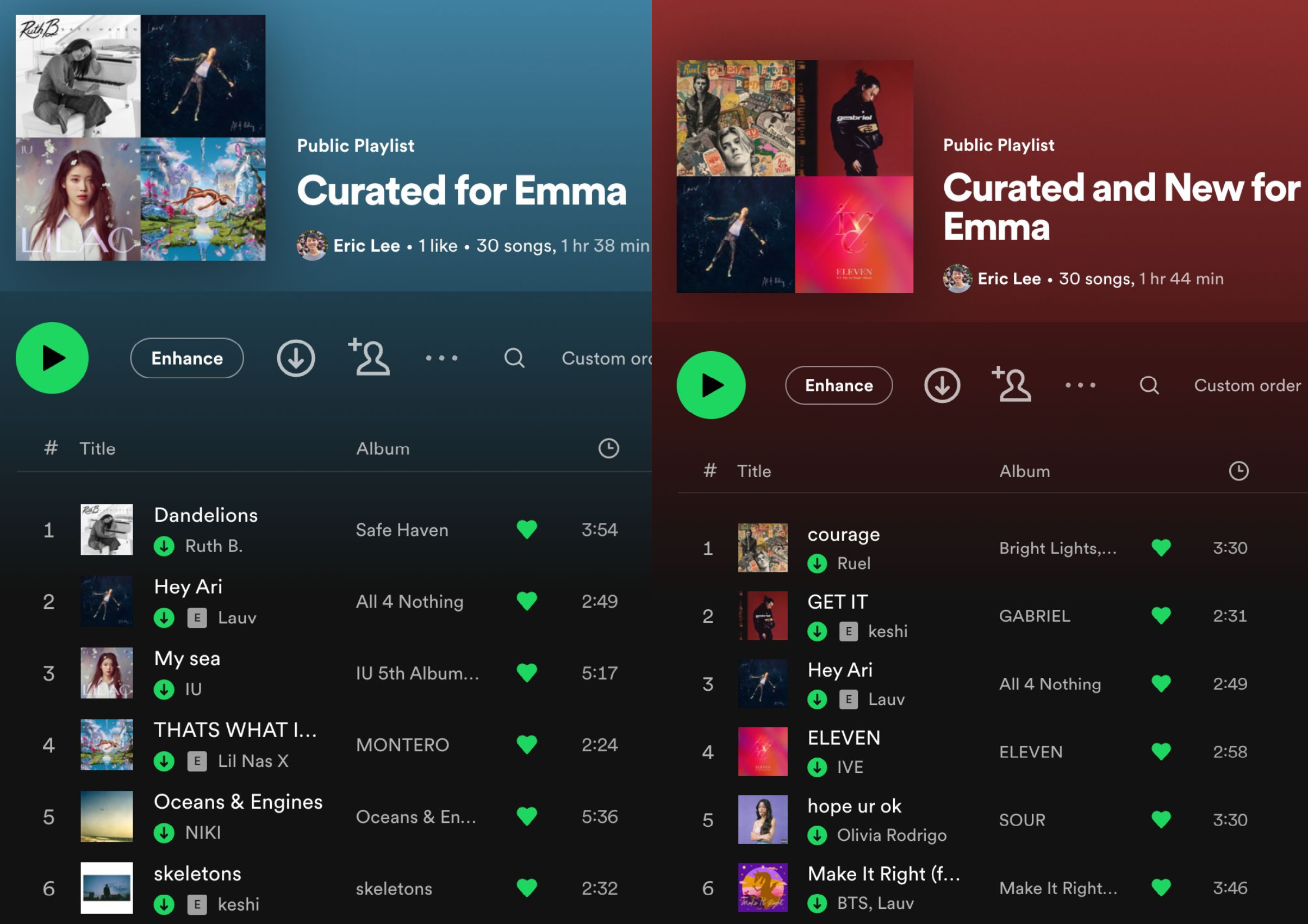The width and height of the screenshot is (1308, 924).
Task: Sort left playlist by Title header
Action: [x=97, y=448]
